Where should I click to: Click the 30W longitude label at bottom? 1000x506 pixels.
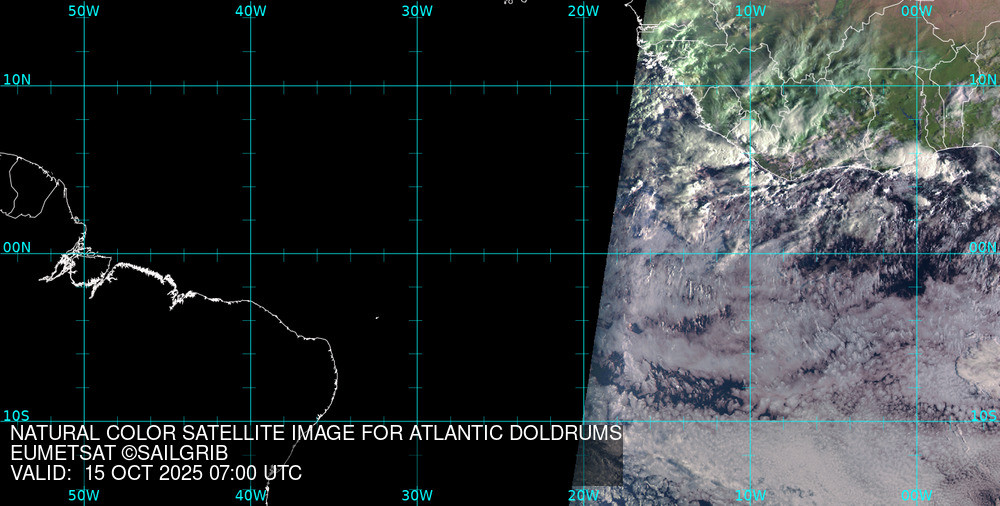[417, 495]
